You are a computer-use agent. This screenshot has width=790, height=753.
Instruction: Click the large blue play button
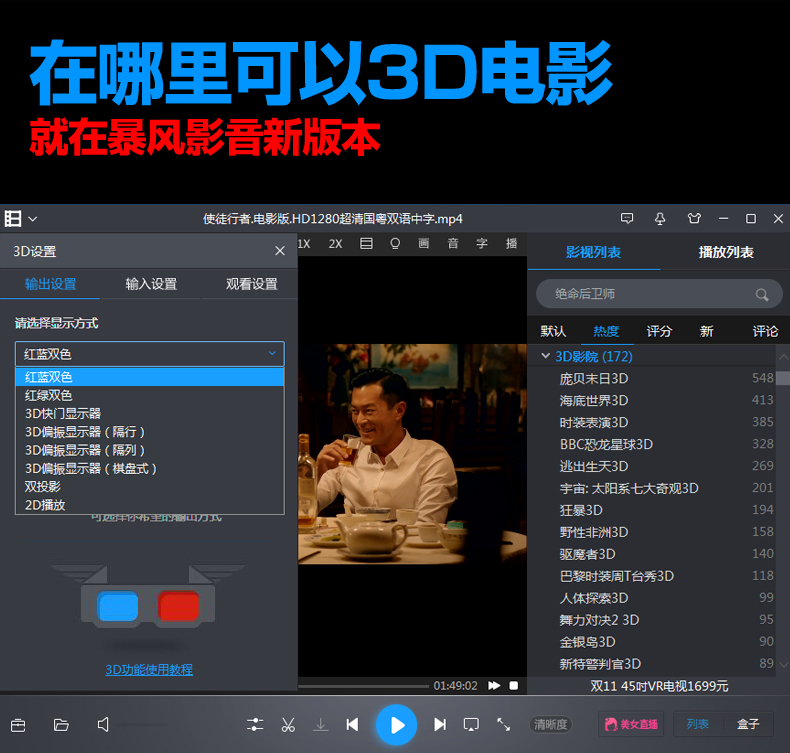tap(397, 725)
